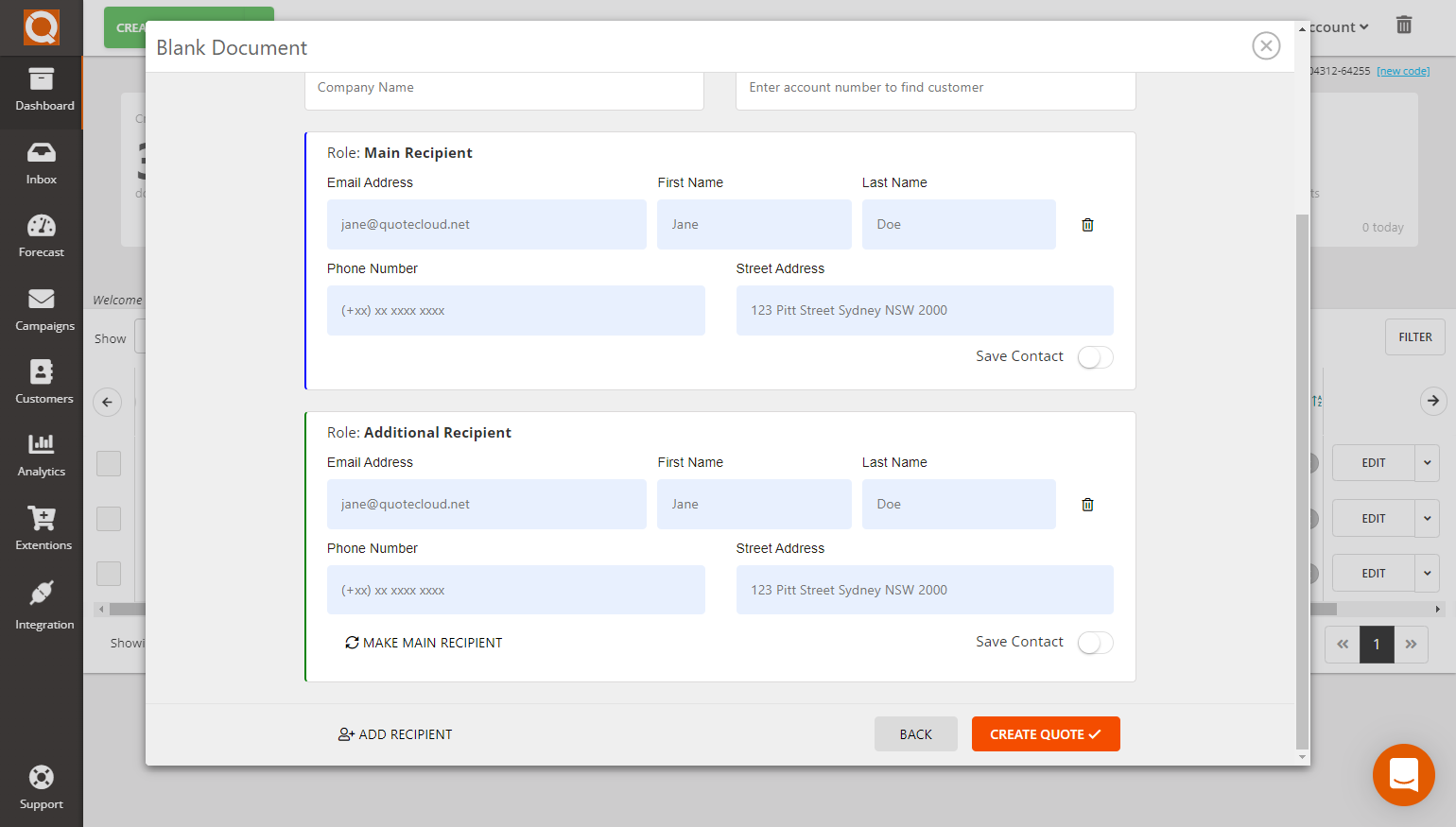Delete the Main Recipient using trash icon
The image size is (1456, 827).
point(1087,225)
